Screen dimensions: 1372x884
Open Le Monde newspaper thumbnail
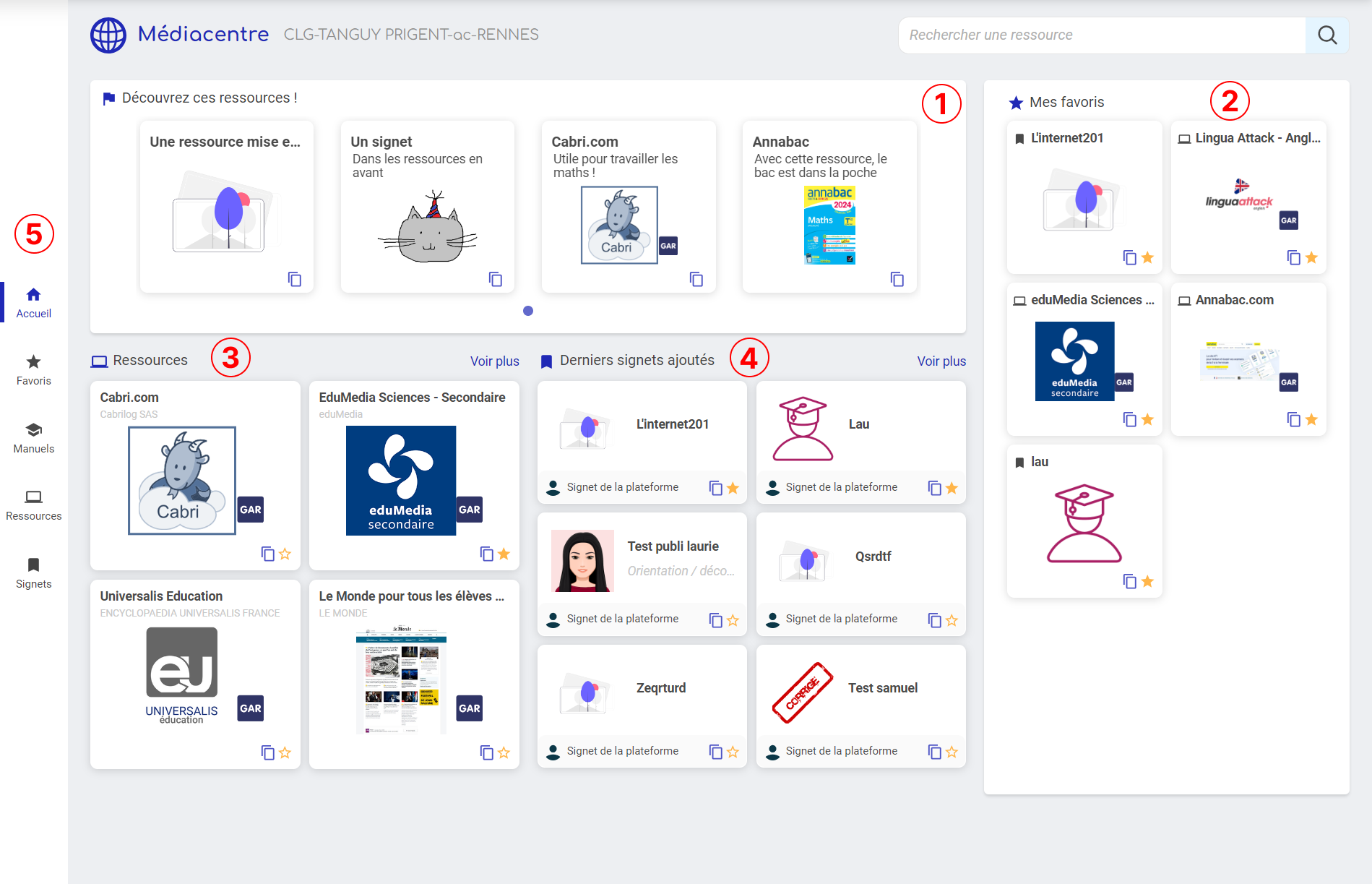pos(401,680)
